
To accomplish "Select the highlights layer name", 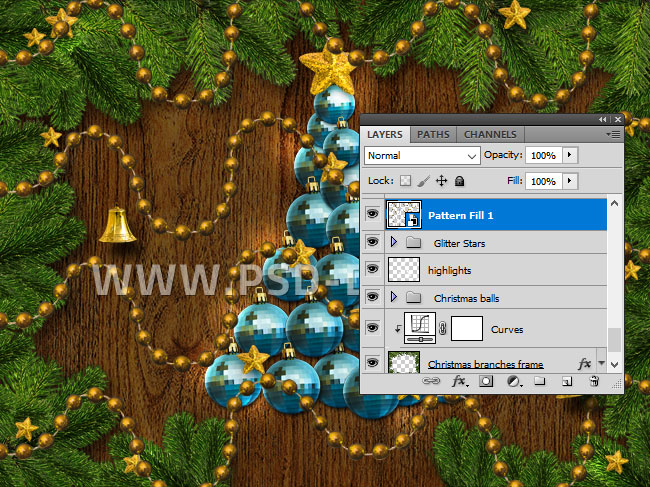I will [449, 271].
